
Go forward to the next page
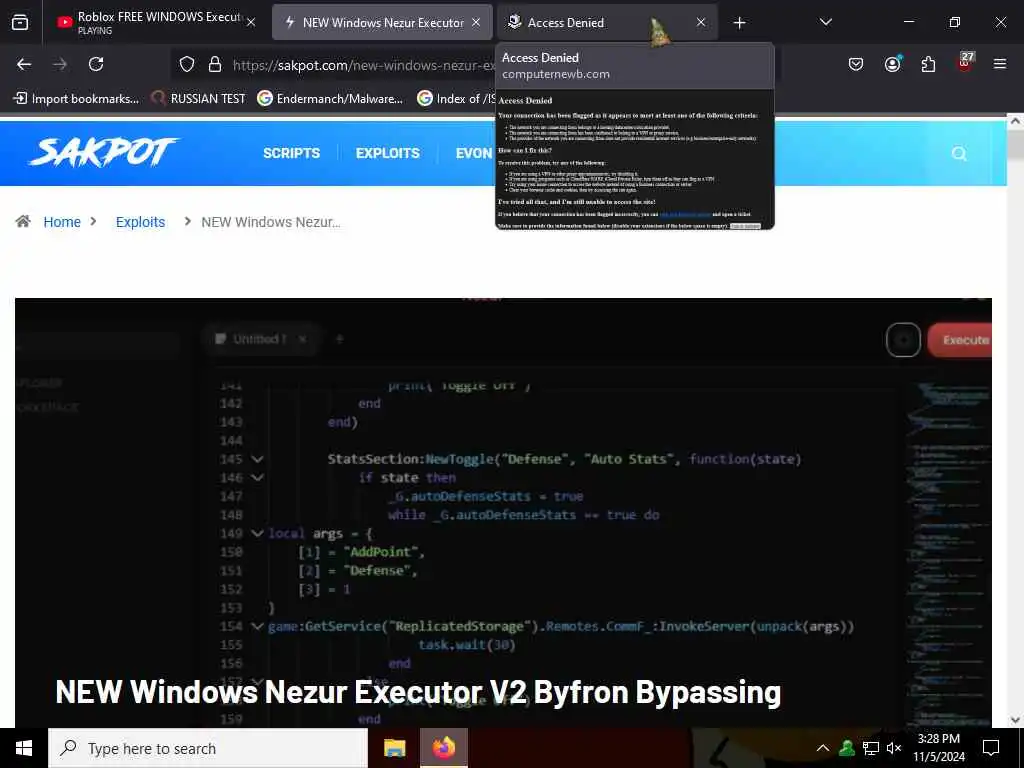coord(60,64)
